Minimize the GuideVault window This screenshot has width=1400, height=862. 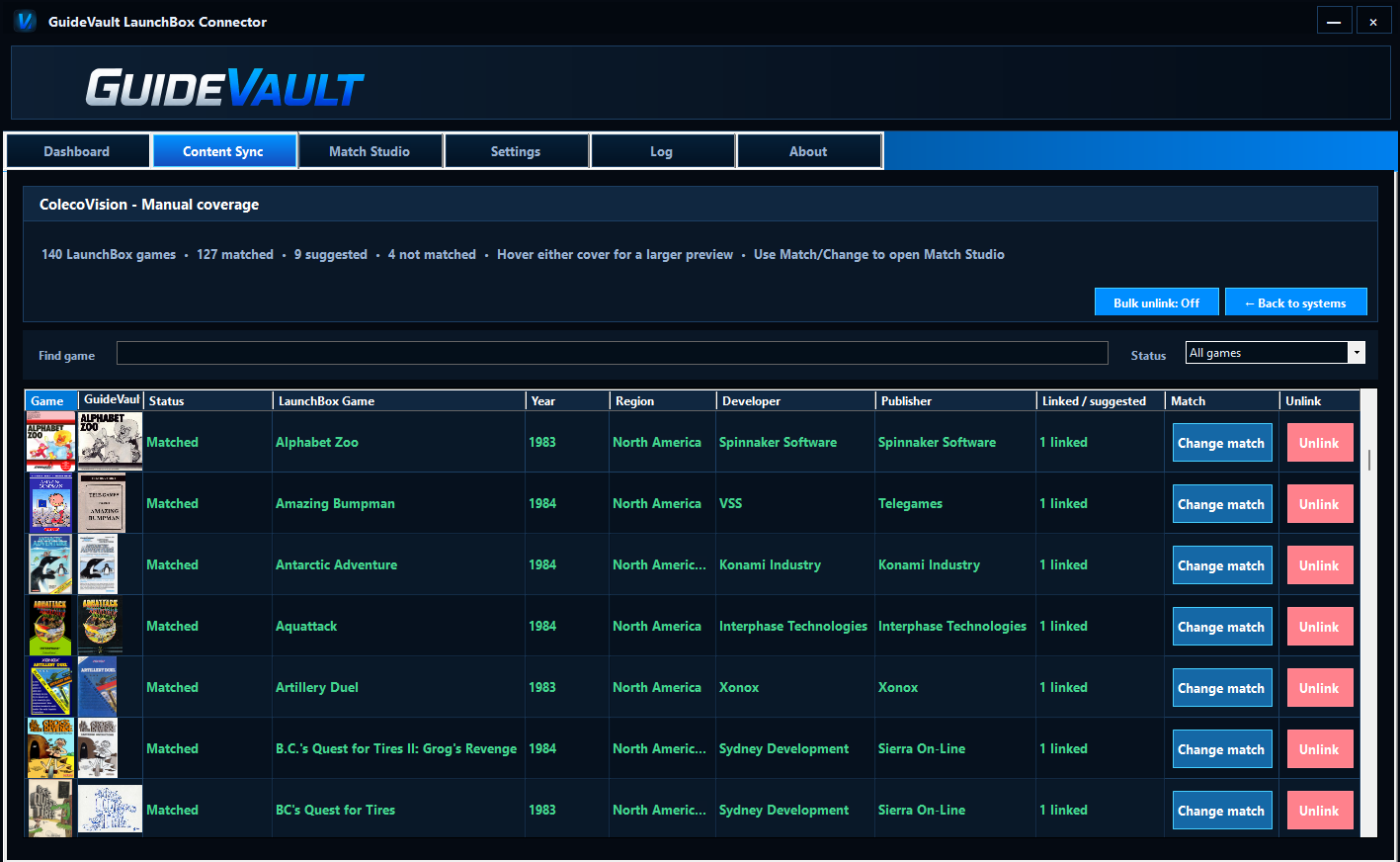(x=1334, y=21)
